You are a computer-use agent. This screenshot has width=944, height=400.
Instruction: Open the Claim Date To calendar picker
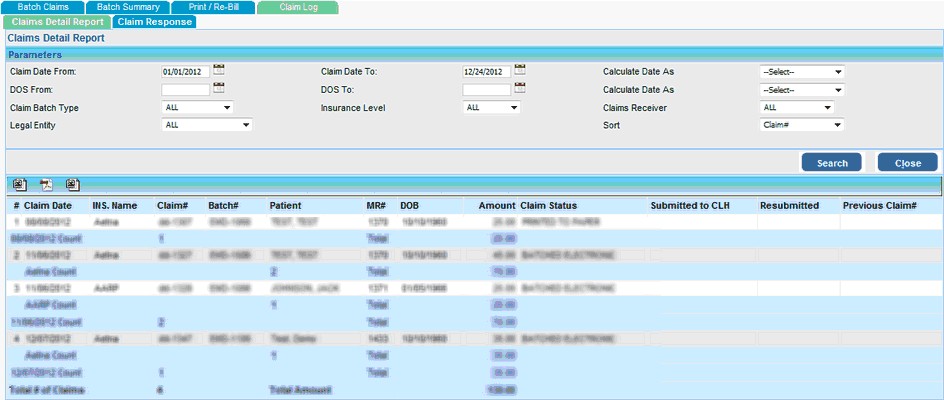[x=520, y=71]
